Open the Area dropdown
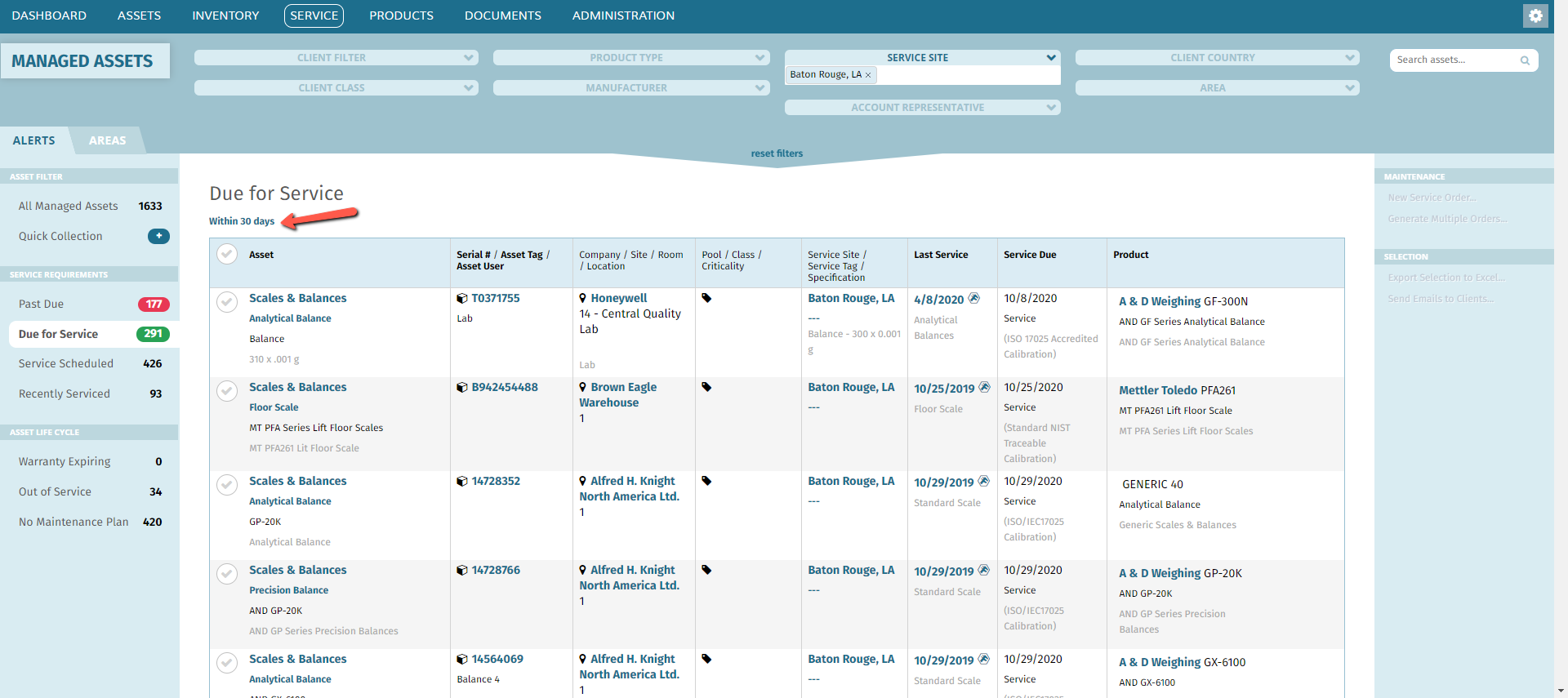This screenshot has width=1568, height=698. pos(1218,88)
